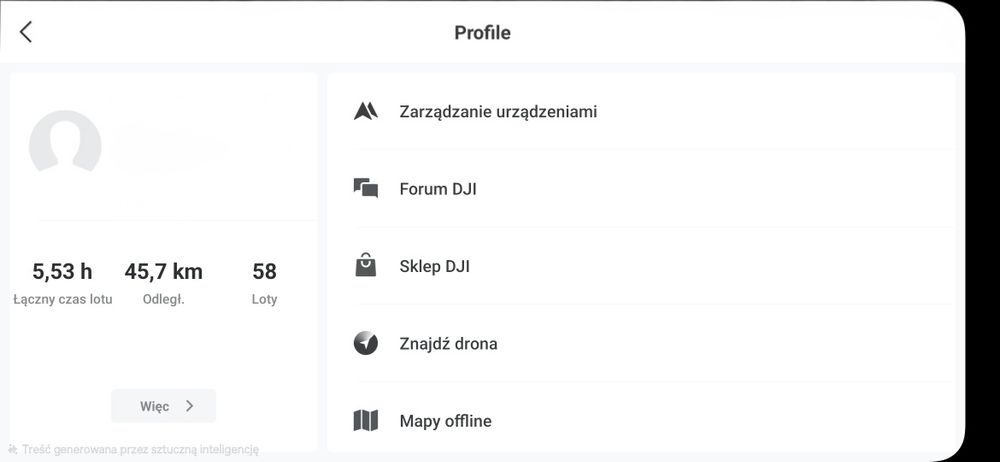
Task: Click the 45,7 km distance stat
Action: pyautogui.click(x=164, y=271)
